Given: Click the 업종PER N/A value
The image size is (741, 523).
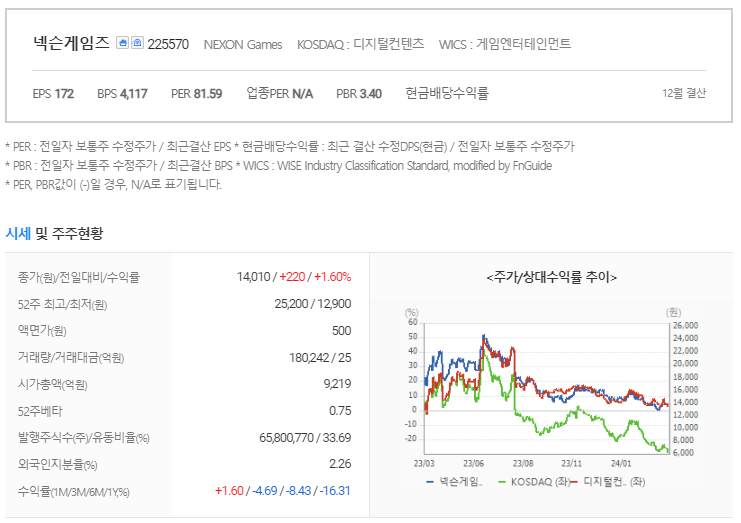Looking at the screenshot, I should coord(280,94).
